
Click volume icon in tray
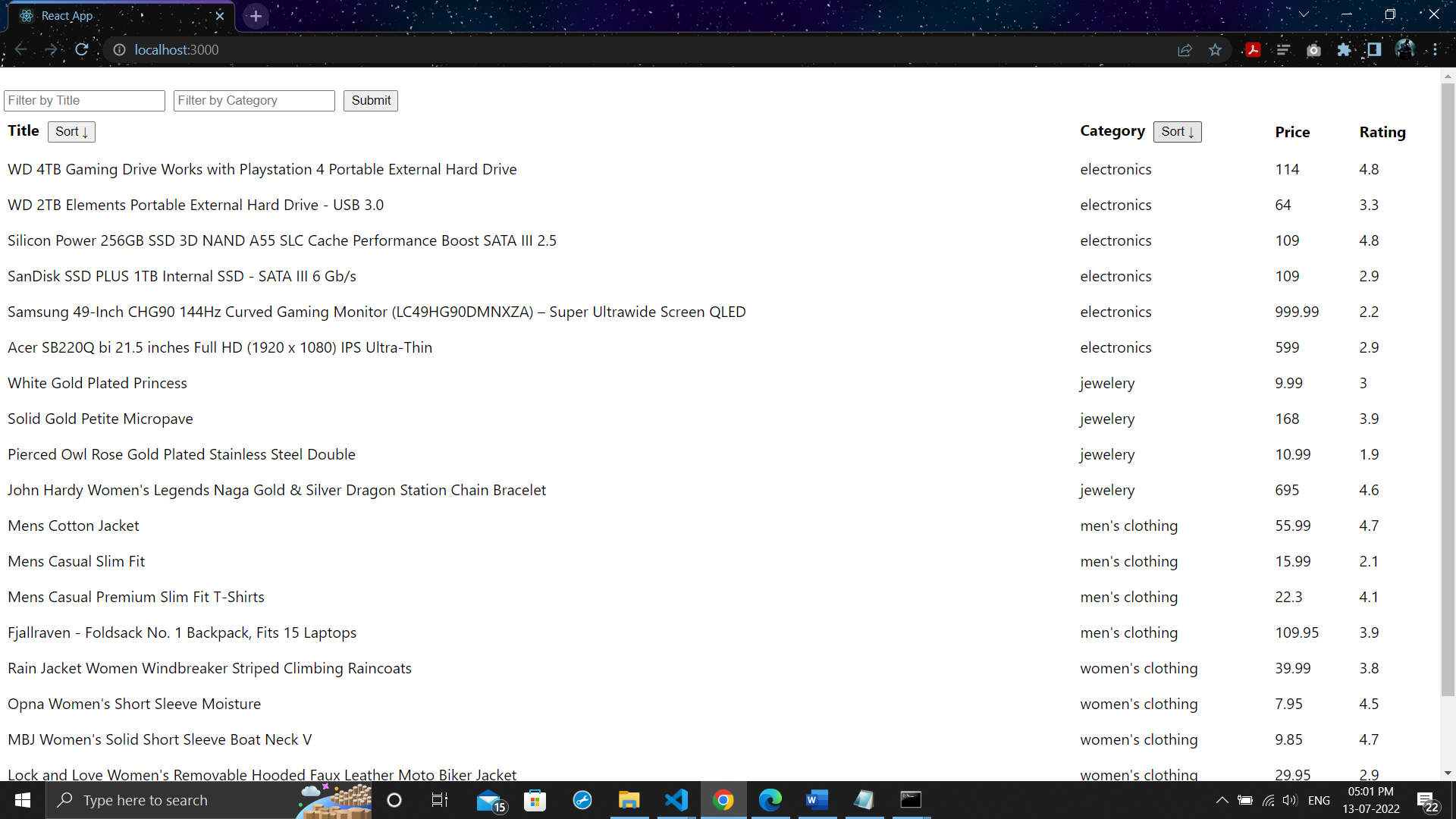click(x=1289, y=800)
